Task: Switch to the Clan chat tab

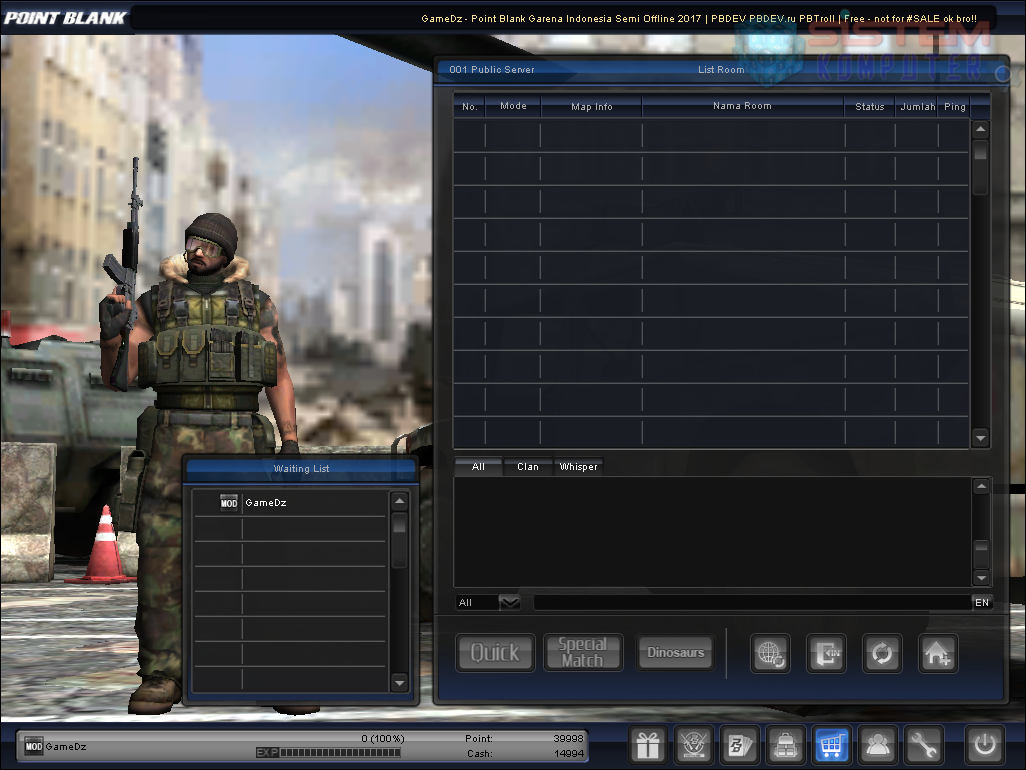Action: tap(528, 466)
